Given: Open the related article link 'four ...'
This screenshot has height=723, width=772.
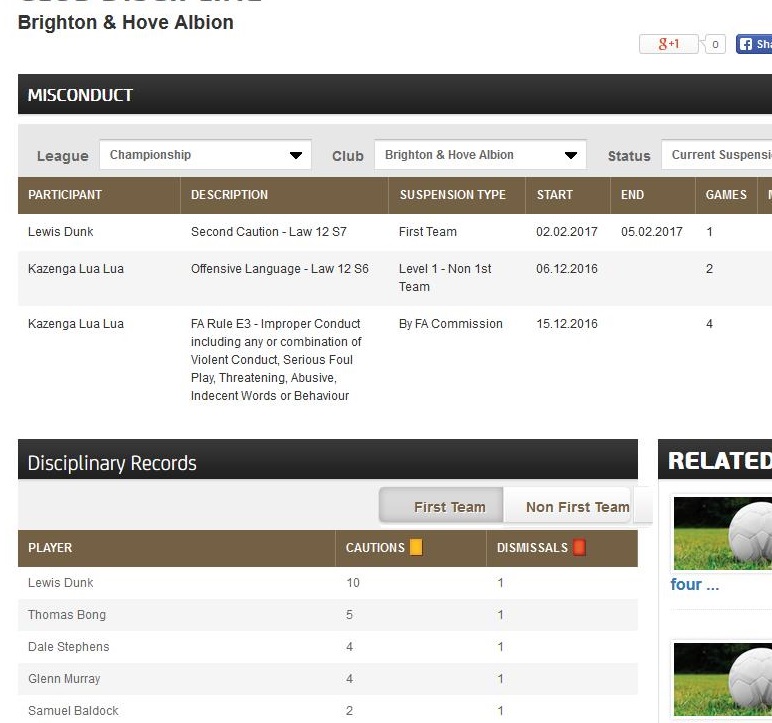Looking at the screenshot, I should (694, 585).
